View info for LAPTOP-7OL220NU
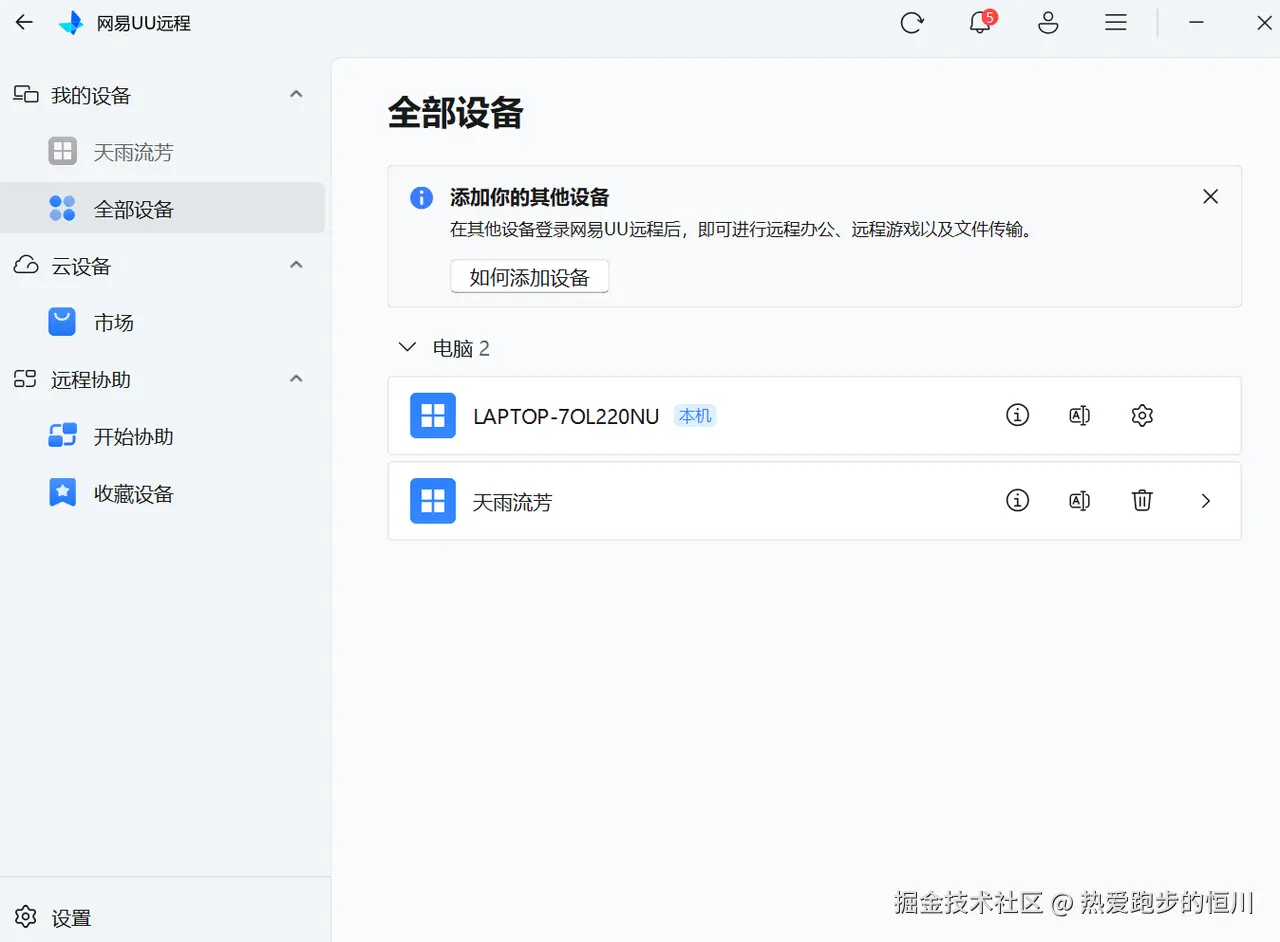Image resolution: width=1280 pixels, height=942 pixels. pos(1017,415)
